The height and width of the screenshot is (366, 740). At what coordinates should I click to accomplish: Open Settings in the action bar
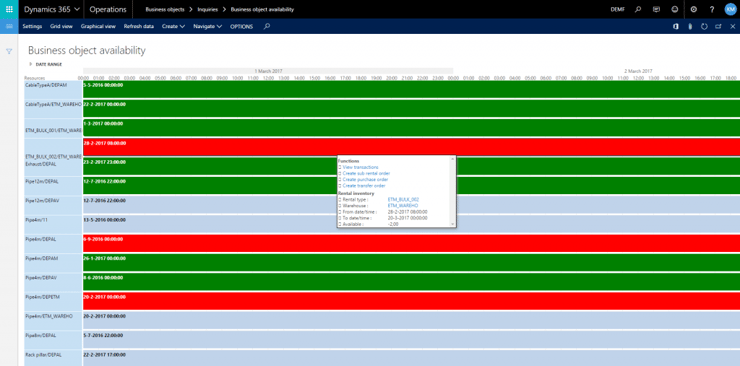coord(32,26)
